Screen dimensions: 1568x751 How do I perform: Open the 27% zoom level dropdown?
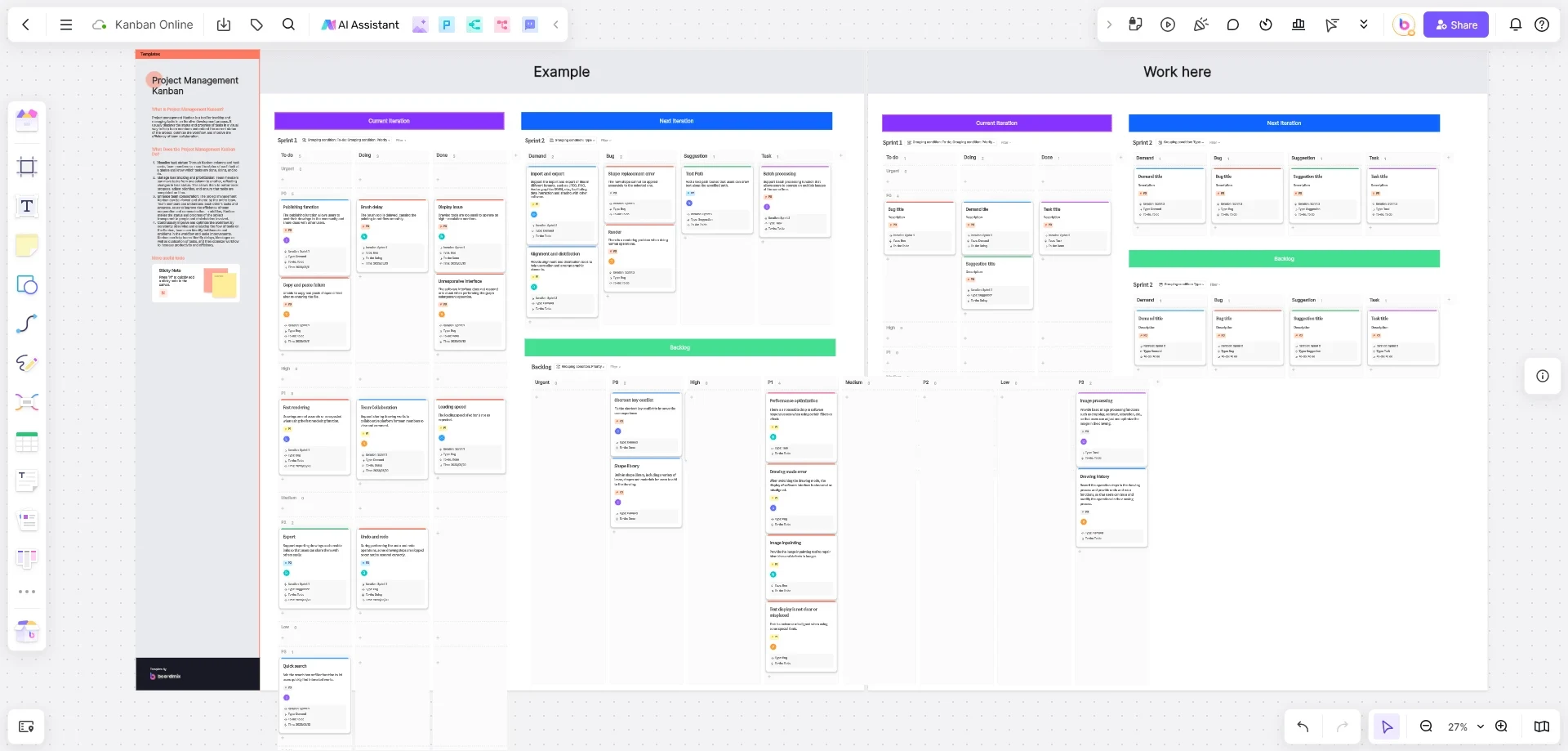click(1465, 726)
